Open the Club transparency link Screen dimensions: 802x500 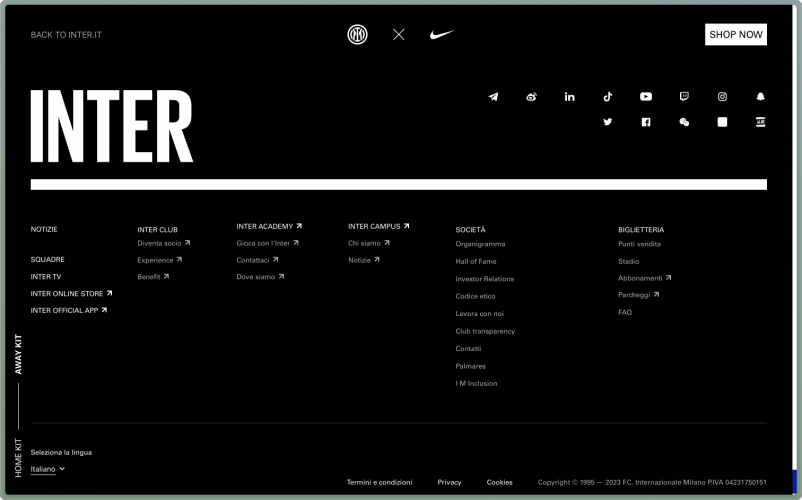coord(485,331)
